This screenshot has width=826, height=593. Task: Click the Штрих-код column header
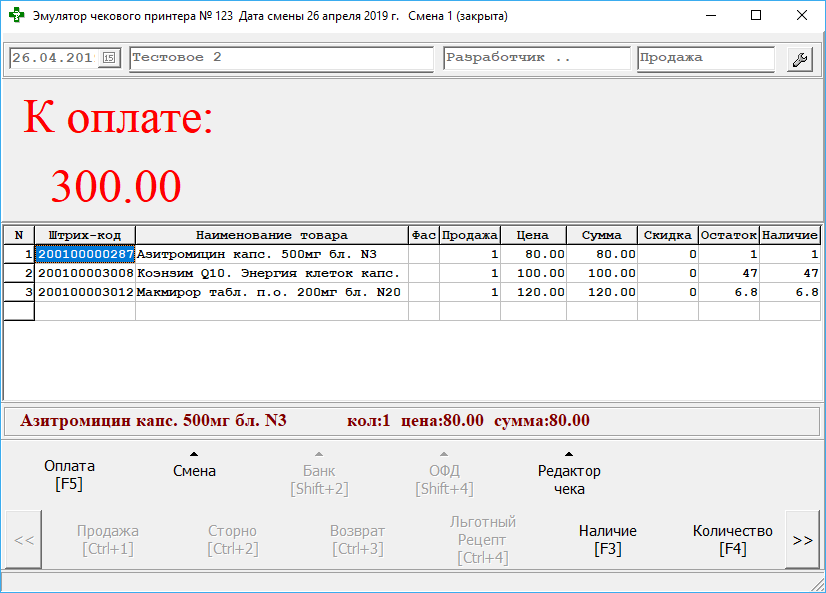click(85, 235)
